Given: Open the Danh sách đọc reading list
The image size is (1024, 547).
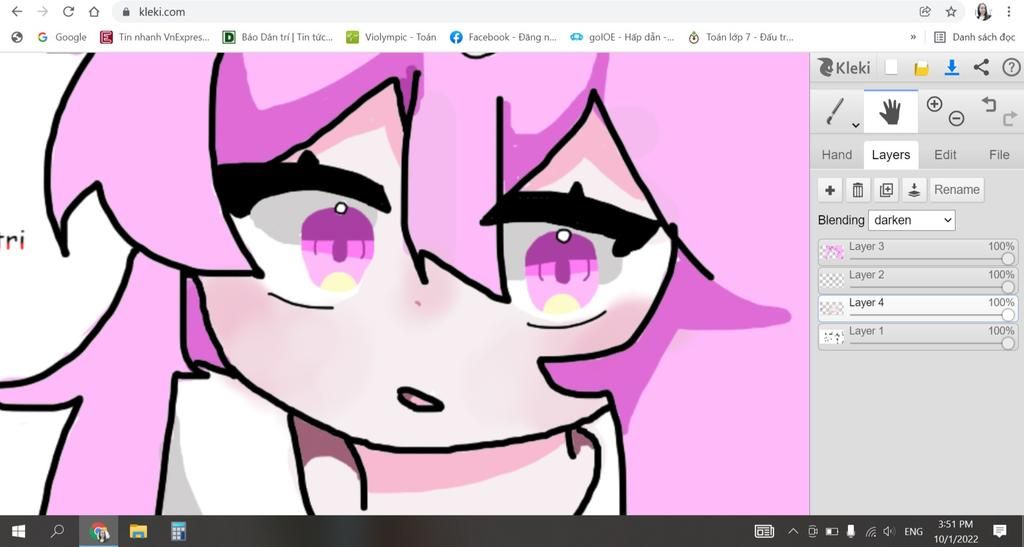Looking at the screenshot, I should point(974,37).
